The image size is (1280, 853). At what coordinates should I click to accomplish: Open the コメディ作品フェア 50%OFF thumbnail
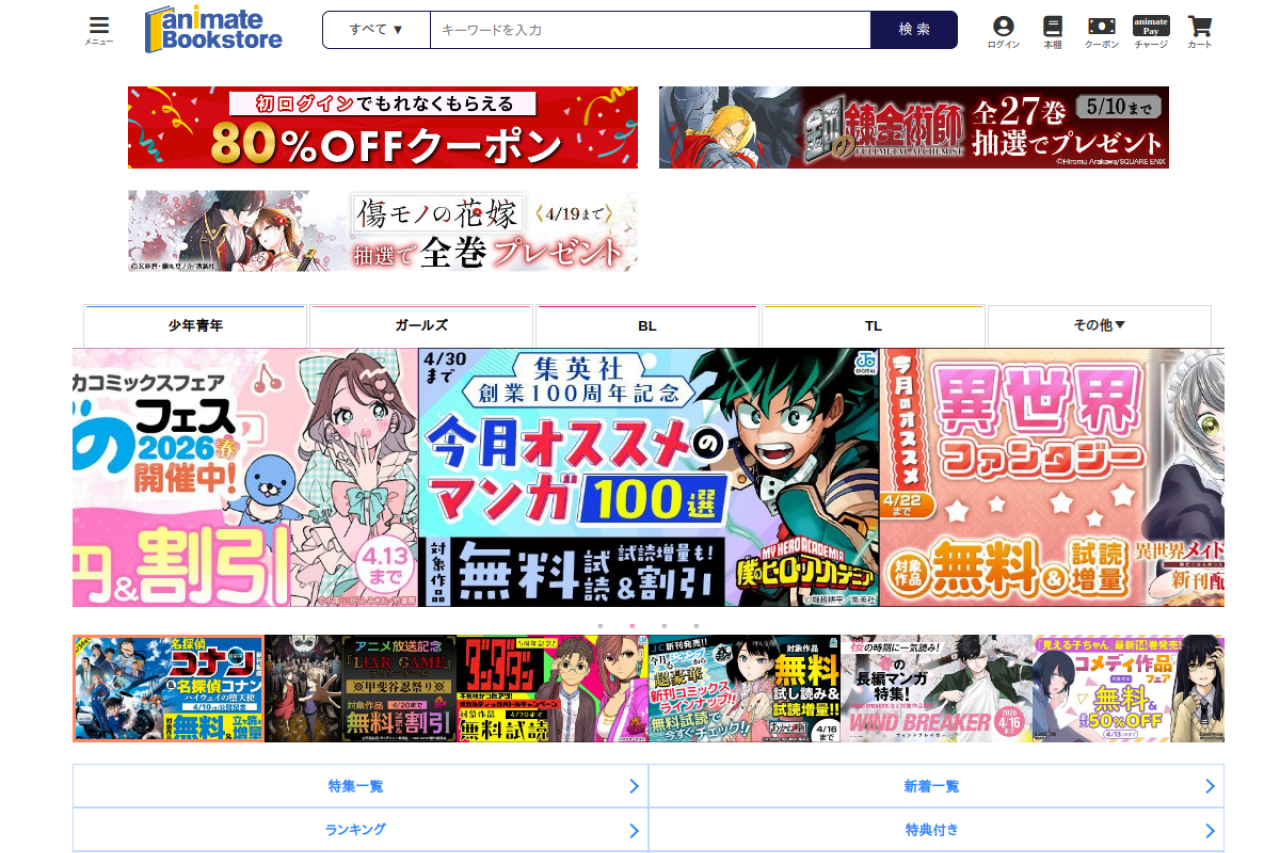click(1128, 688)
